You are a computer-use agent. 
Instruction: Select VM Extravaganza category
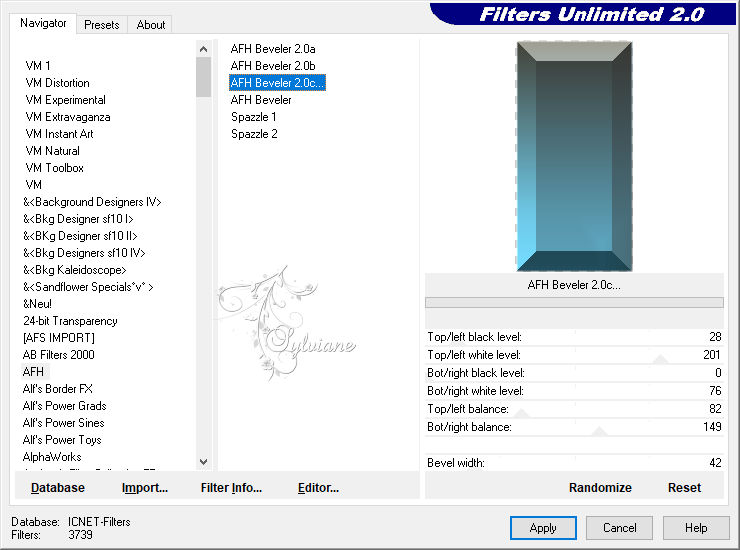(68, 117)
